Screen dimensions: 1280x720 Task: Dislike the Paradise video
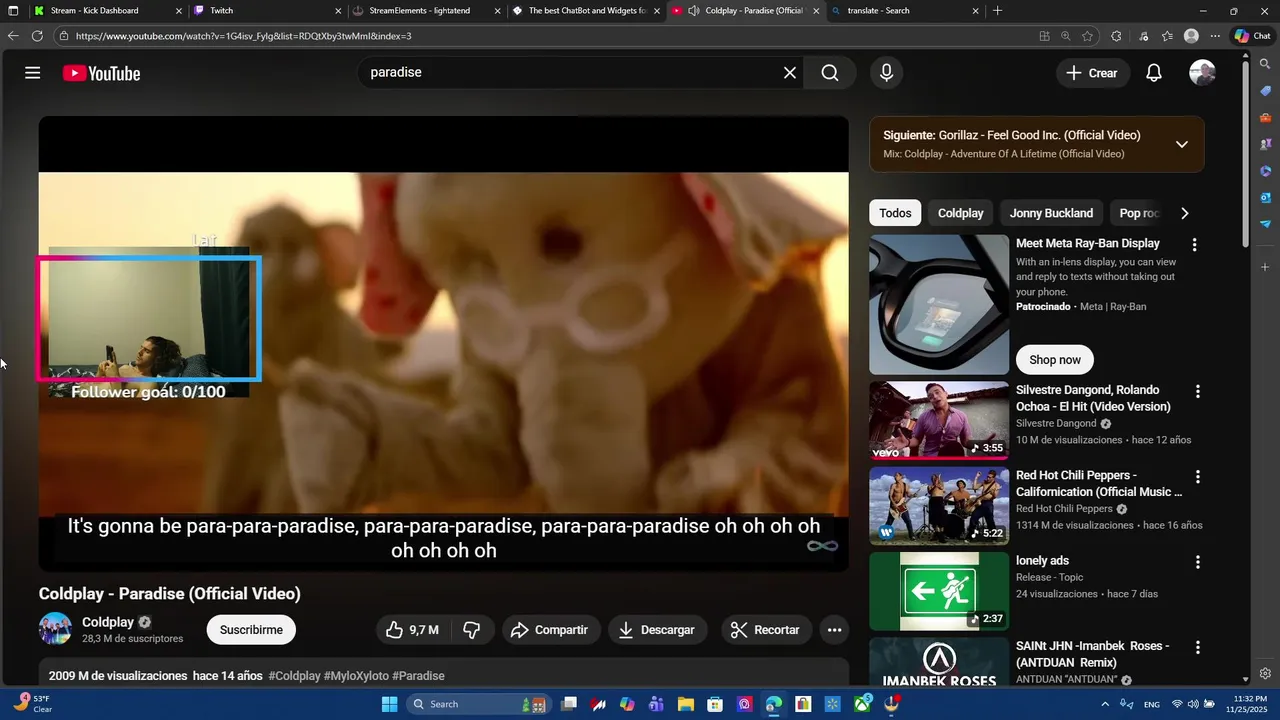pos(472,630)
